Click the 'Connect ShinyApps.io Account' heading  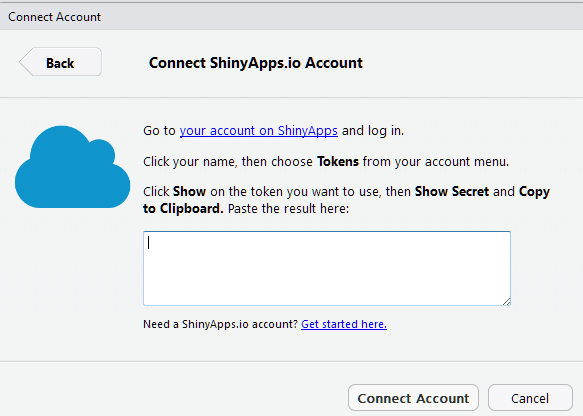pos(256,63)
